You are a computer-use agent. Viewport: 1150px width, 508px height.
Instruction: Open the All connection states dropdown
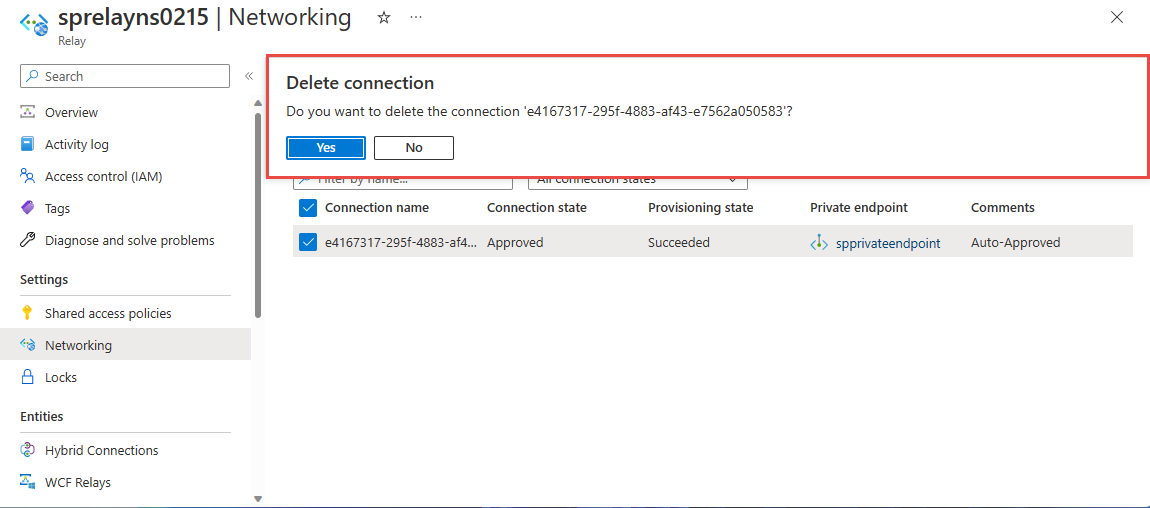click(x=637, y=181)
